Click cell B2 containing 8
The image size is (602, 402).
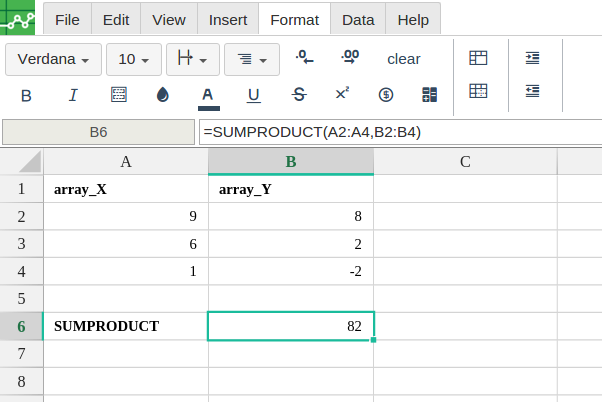[x=291, y=217]
